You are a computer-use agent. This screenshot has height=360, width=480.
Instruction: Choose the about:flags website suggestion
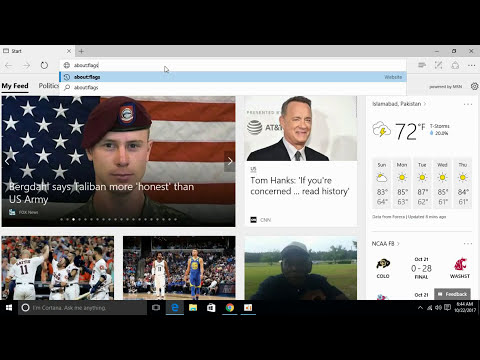(233, 77)
